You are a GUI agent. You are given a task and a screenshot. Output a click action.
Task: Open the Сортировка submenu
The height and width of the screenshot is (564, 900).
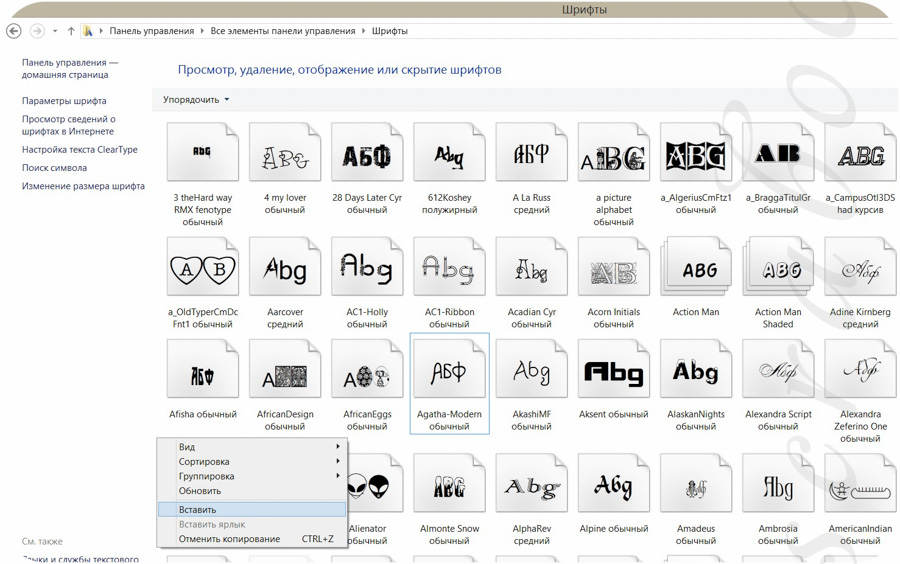(252, 461)
